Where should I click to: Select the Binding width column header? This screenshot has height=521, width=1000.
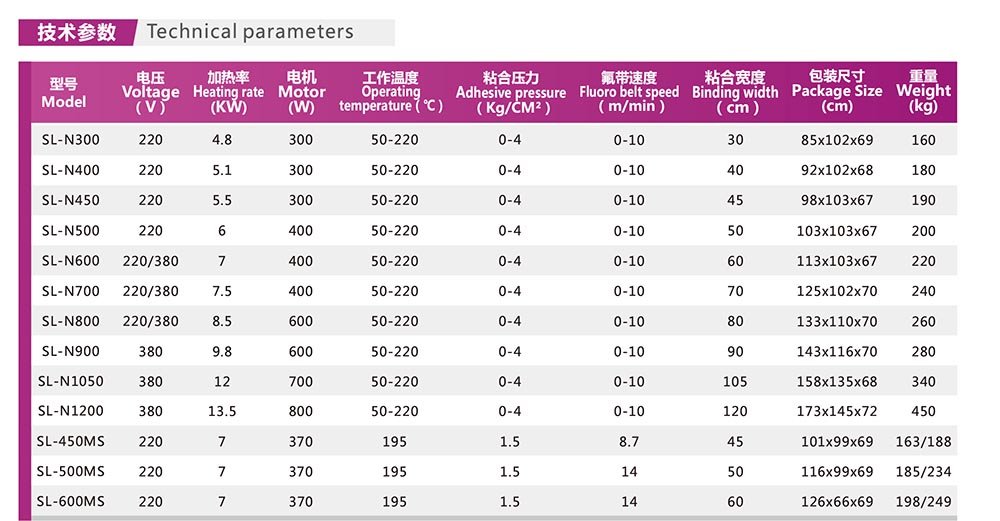pos(735,93)
